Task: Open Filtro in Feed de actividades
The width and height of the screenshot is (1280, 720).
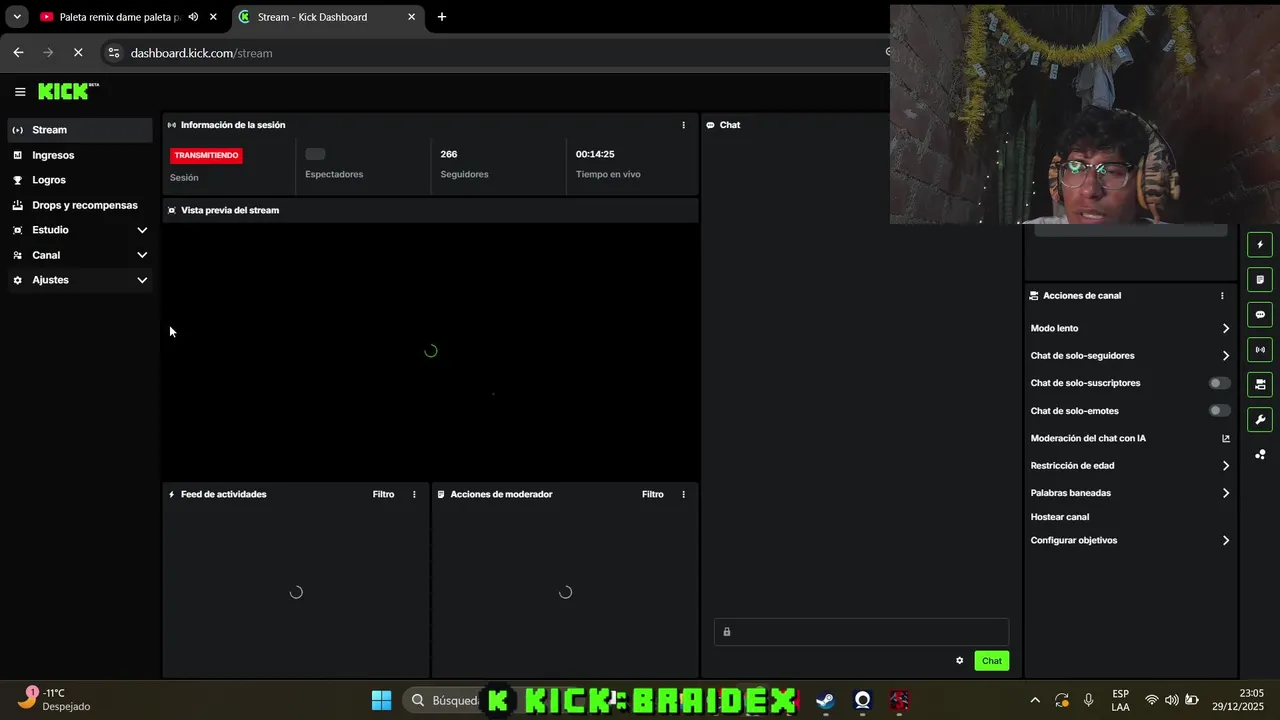Action: pos(384,494)
